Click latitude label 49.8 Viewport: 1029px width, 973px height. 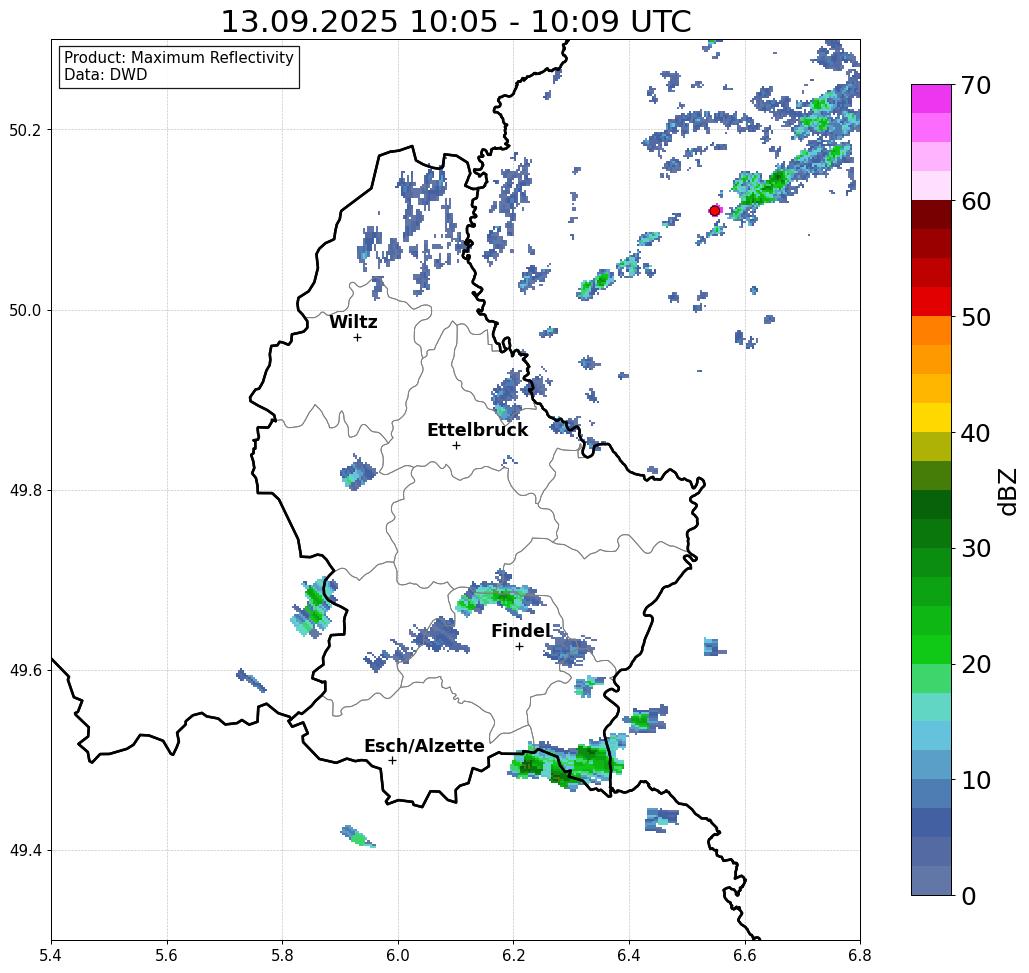coord(25,491)
